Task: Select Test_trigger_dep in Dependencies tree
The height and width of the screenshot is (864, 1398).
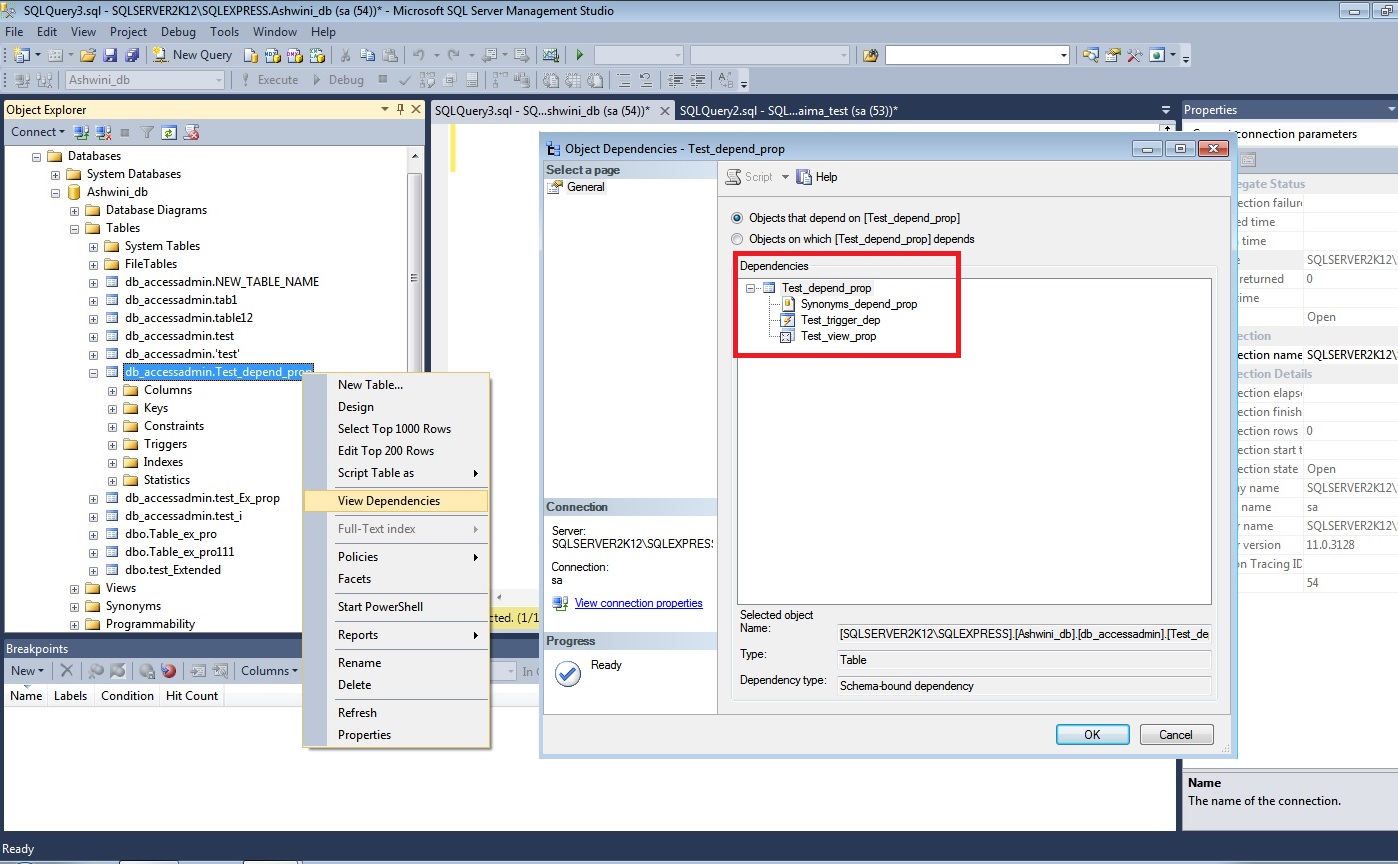Action: 840,320
